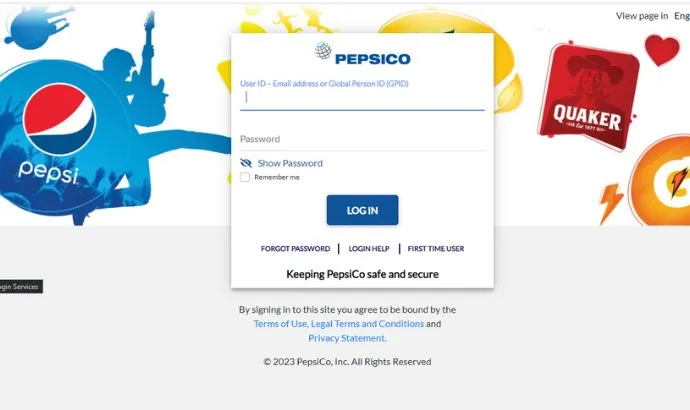This screenshot has height=410, width=690.
Task: Click the Quaker brand logo
Action: tap(588, 97)
